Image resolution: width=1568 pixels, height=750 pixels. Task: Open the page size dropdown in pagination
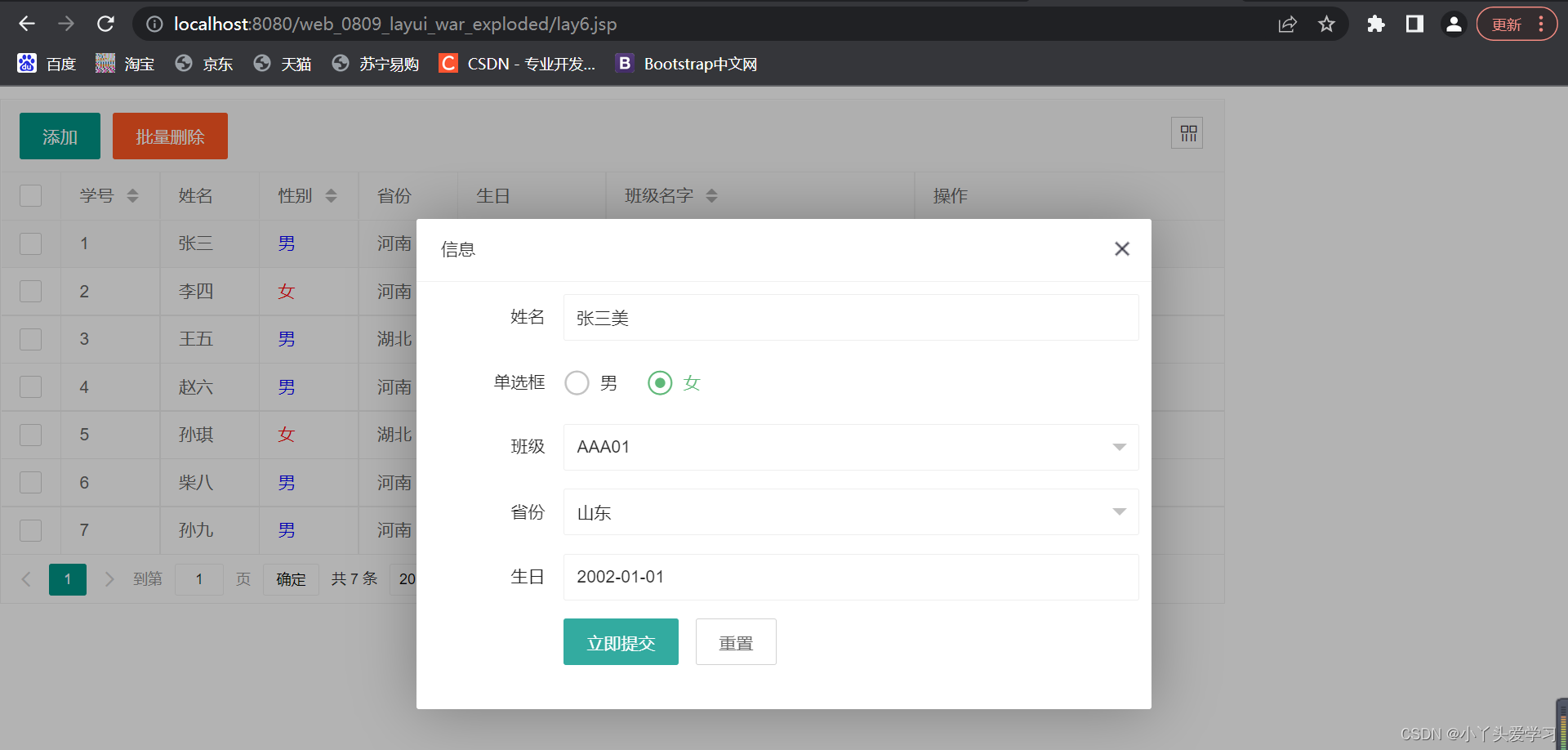(407, 579)
